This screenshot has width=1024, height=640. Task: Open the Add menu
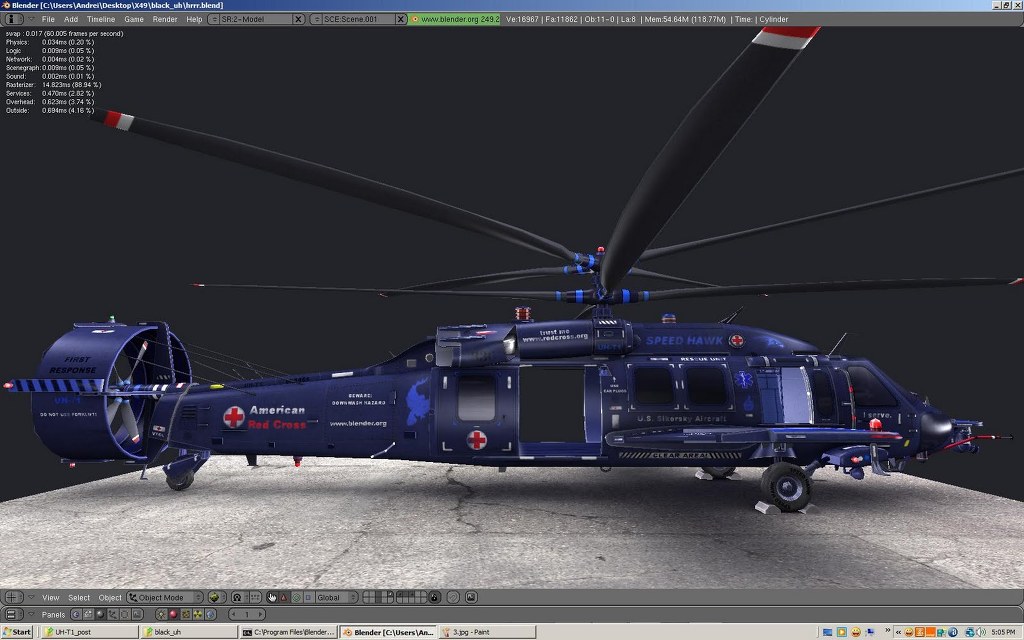(71, 19)
